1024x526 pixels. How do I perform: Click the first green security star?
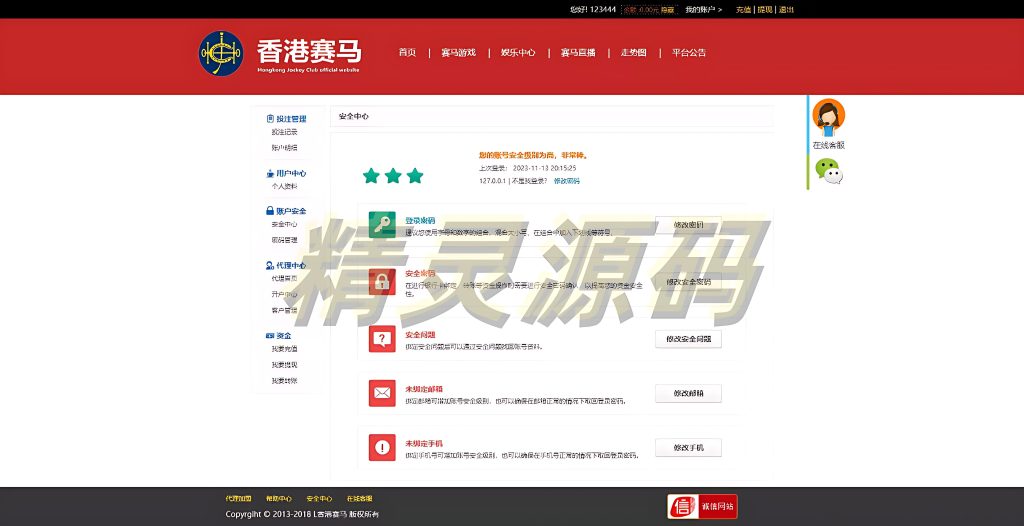(x=371, y=175)
